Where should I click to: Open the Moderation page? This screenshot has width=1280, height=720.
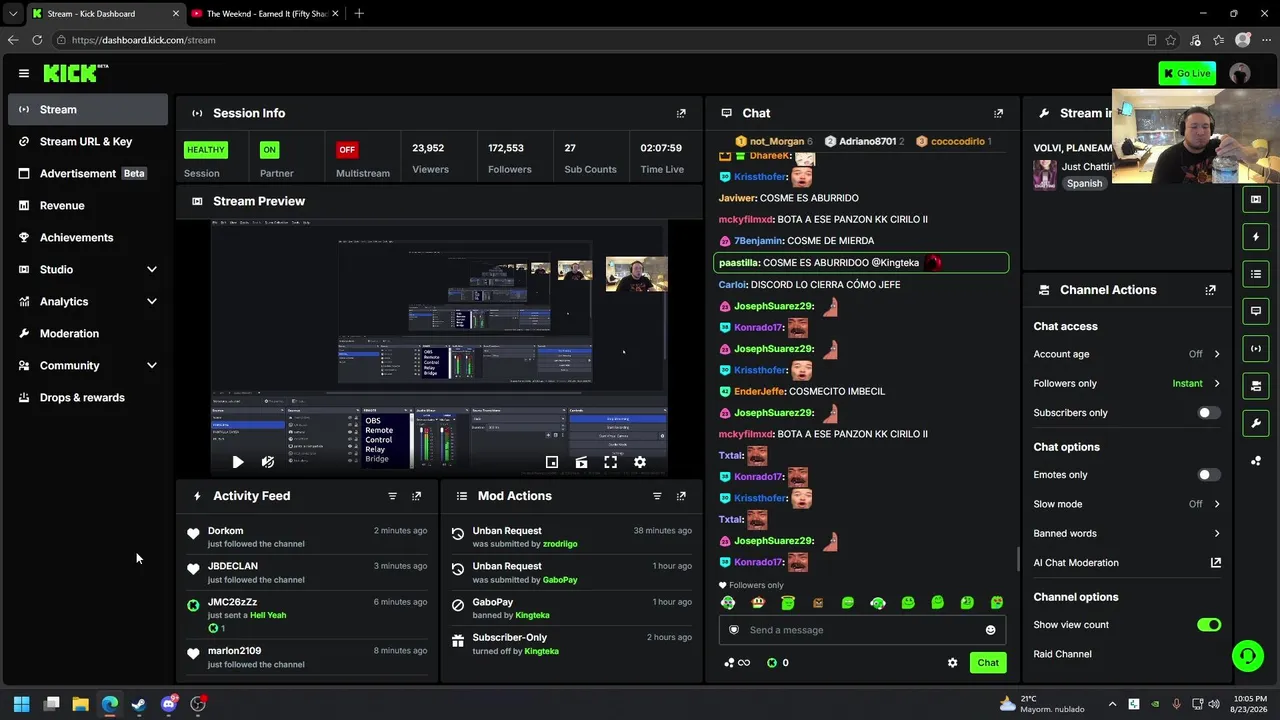tap(88, 334)
